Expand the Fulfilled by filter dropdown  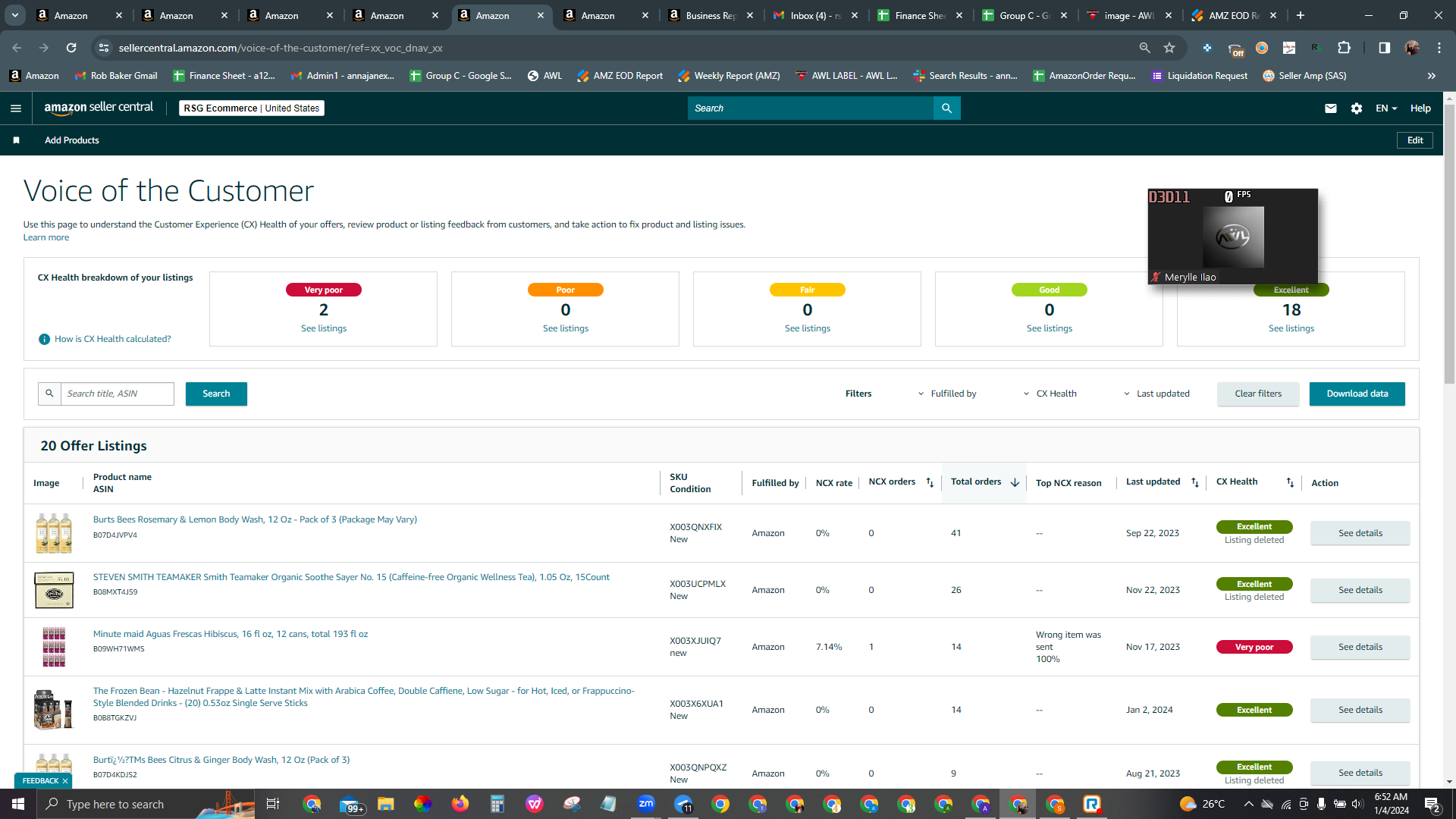(x=947, y=394)
